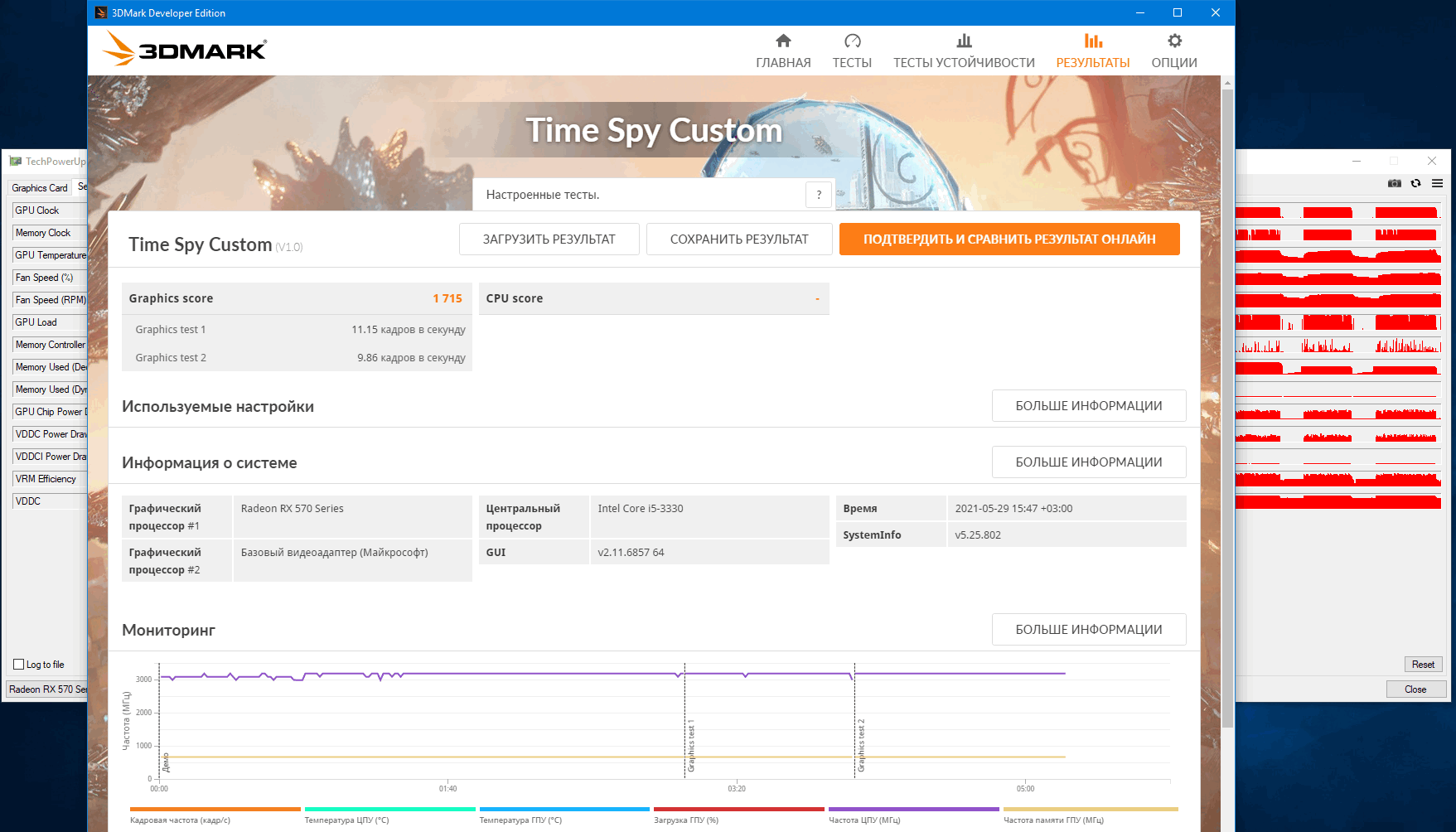Toggle the Частота ЦПУ legend bar
Screen dimensions: 1456x832
[914, 810]
